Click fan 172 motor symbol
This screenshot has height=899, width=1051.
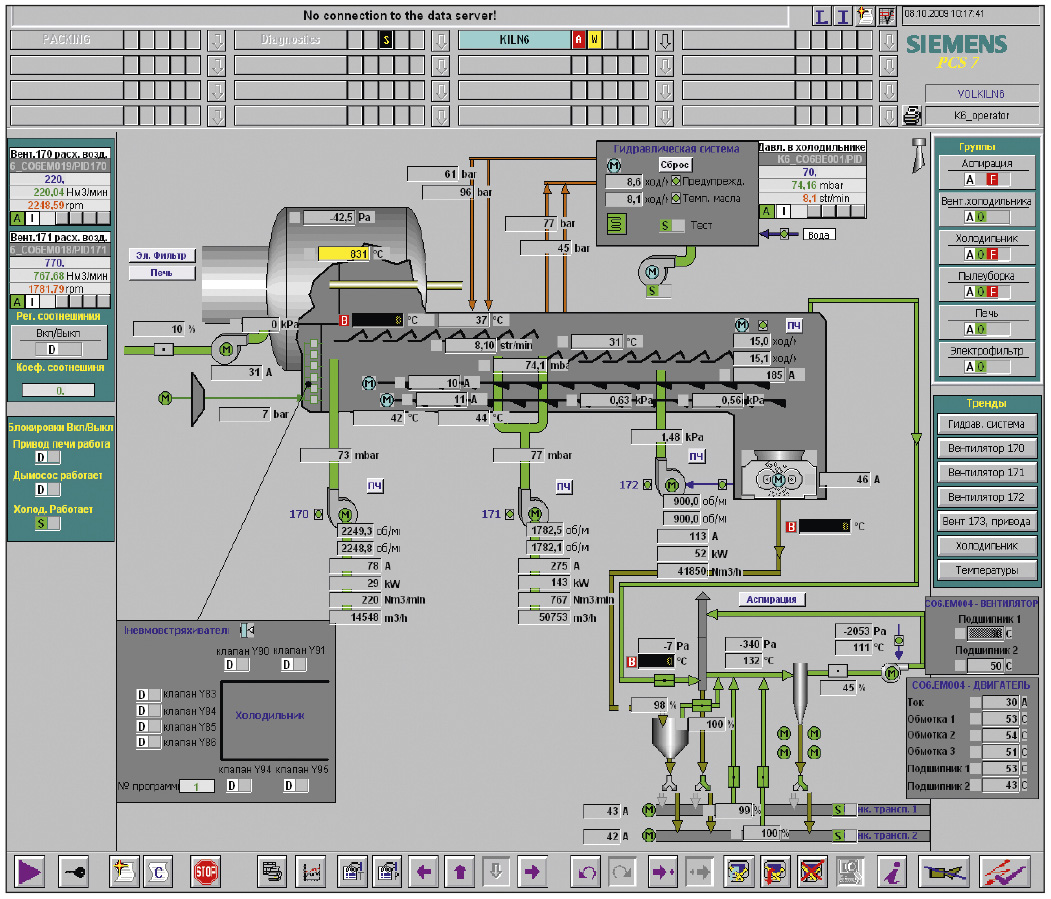(672, 485)
